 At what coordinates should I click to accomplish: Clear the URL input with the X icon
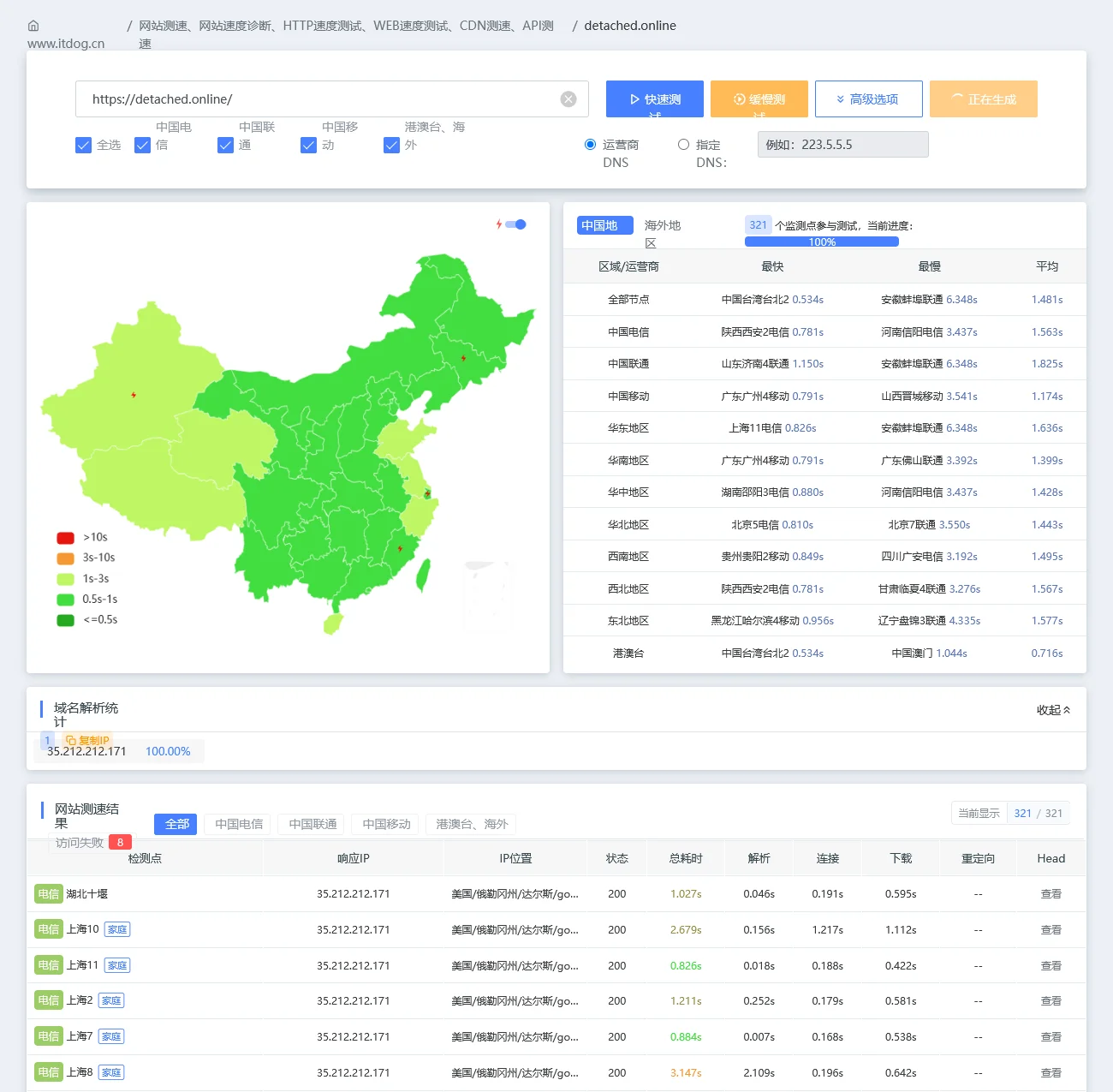568,99
